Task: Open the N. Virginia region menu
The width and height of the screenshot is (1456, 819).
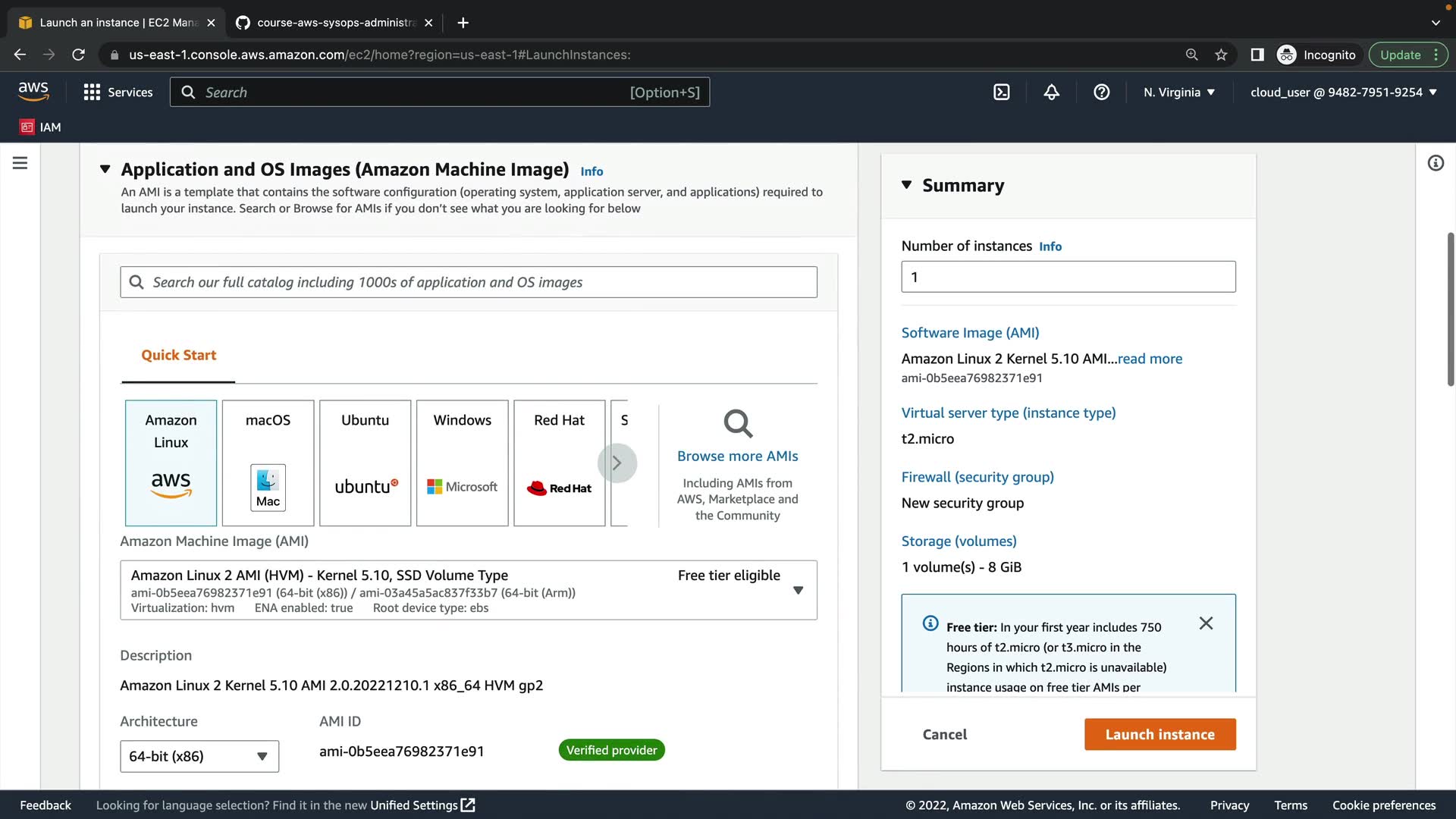Action: point(1178,93)
